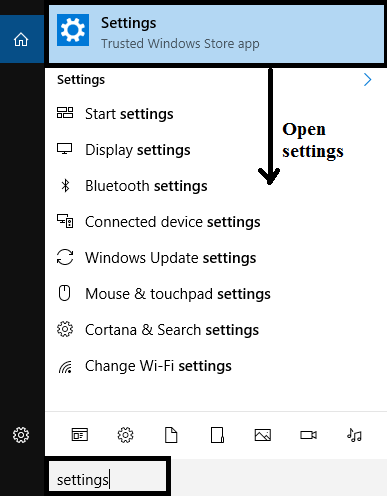Click the Wi-Fi signal icon
Viewport: 387px width, 496px height.
pyautogui.click(x=65, y=367)
